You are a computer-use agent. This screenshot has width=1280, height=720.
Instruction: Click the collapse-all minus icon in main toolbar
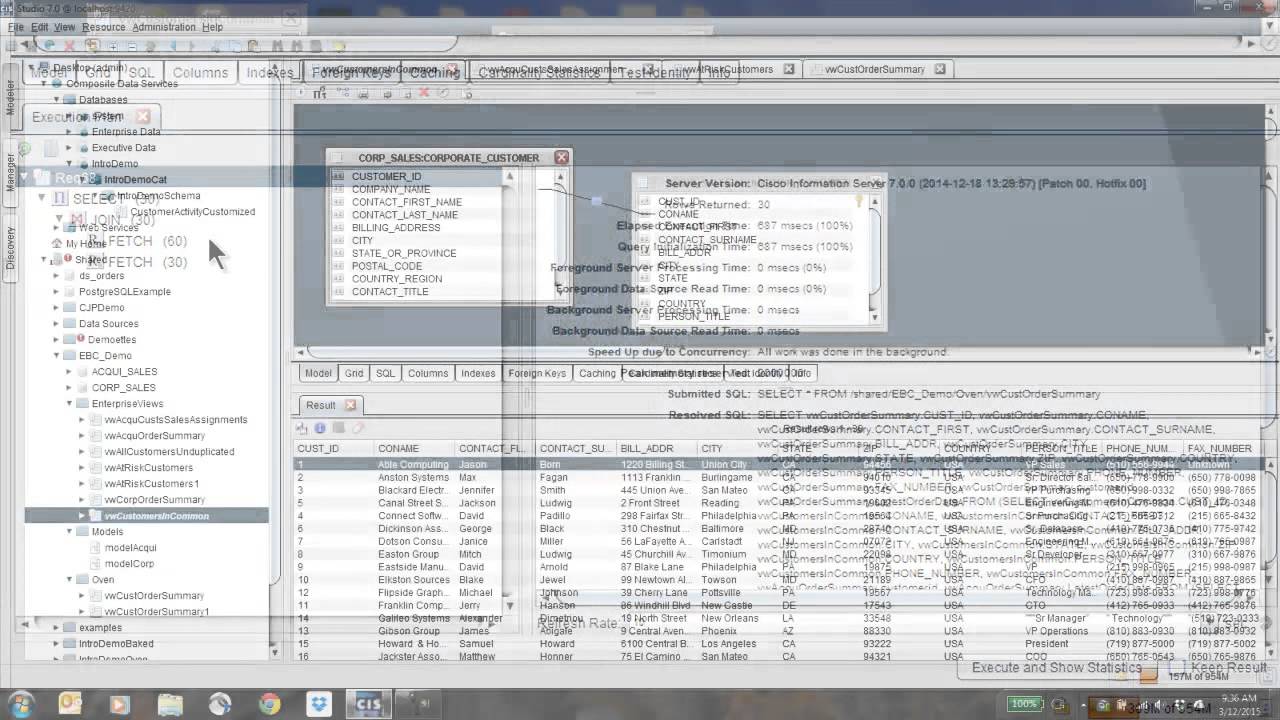coord(134,46)
